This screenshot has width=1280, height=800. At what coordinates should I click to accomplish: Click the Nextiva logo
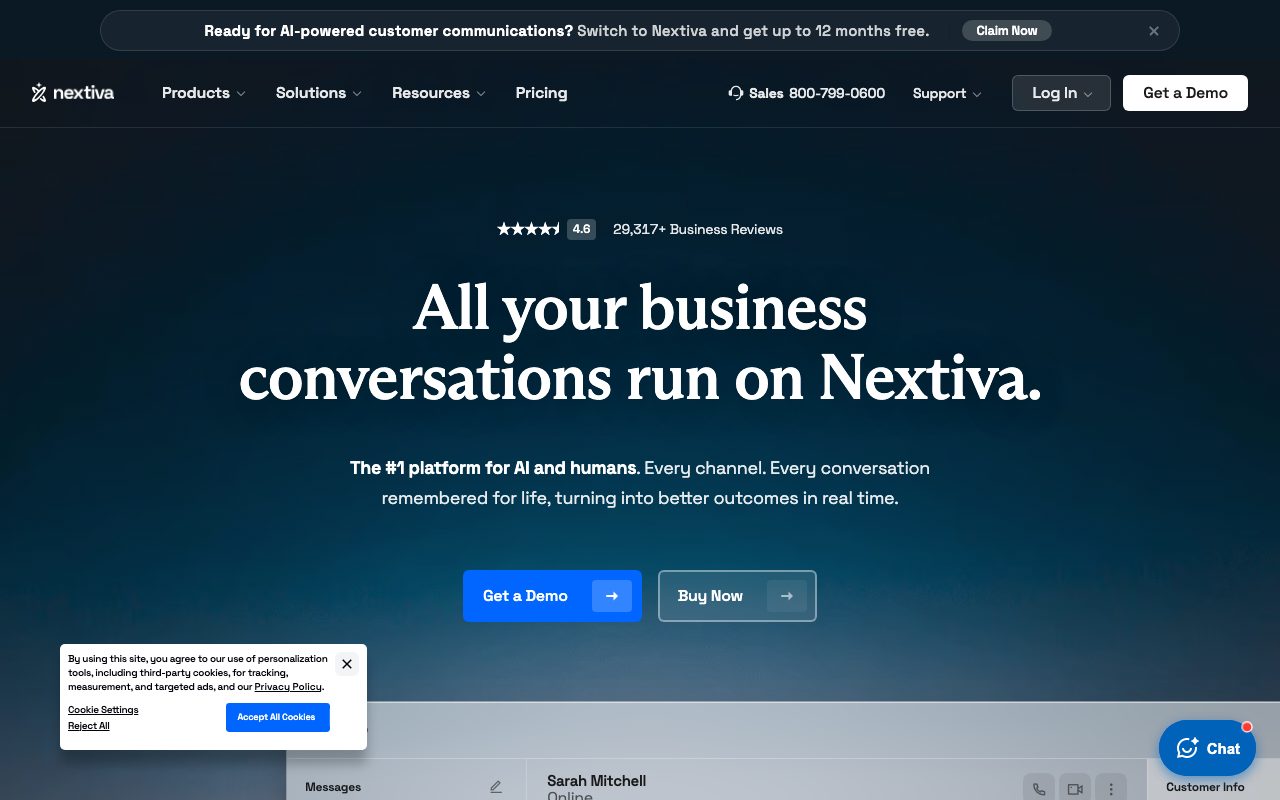click(73, 93)
